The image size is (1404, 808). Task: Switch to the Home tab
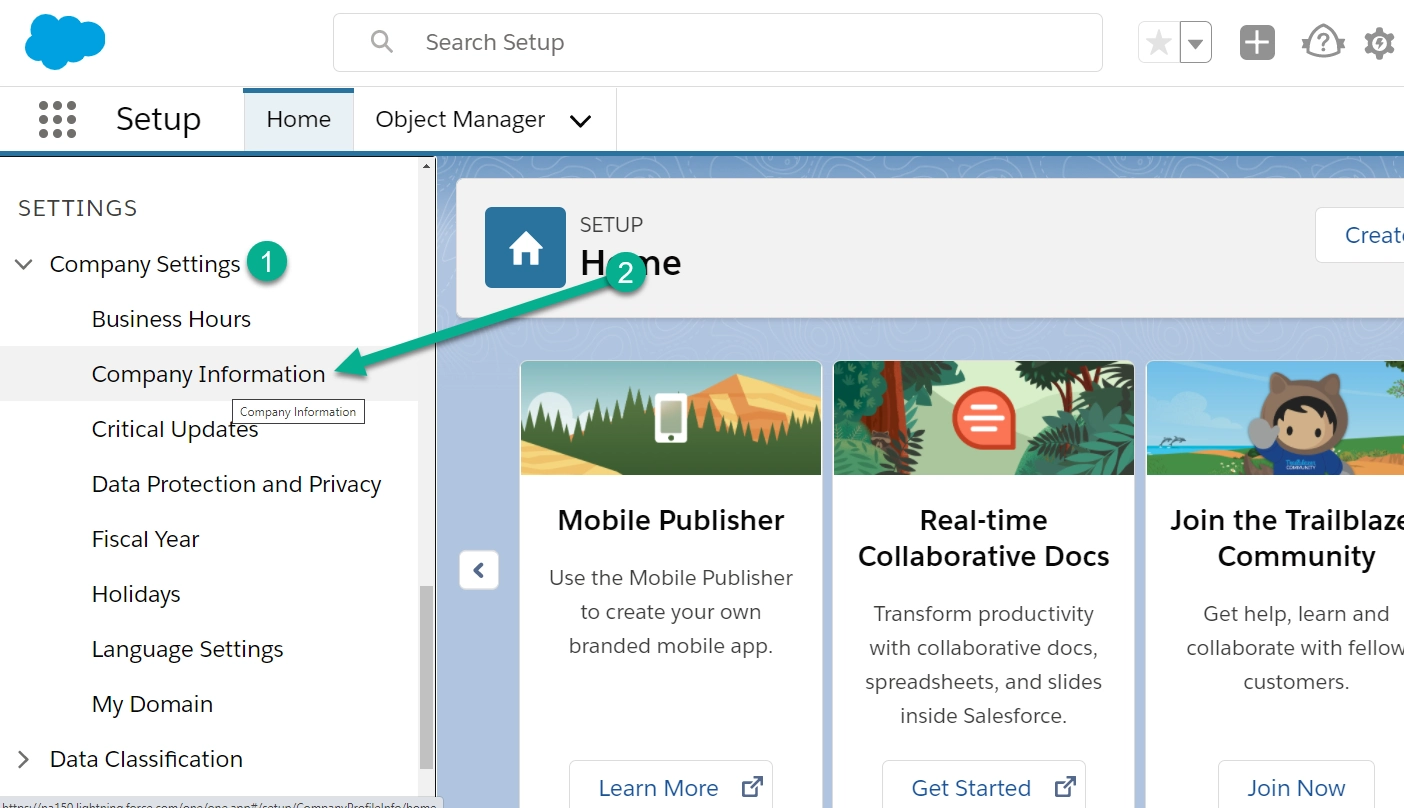tap(298, 119)
